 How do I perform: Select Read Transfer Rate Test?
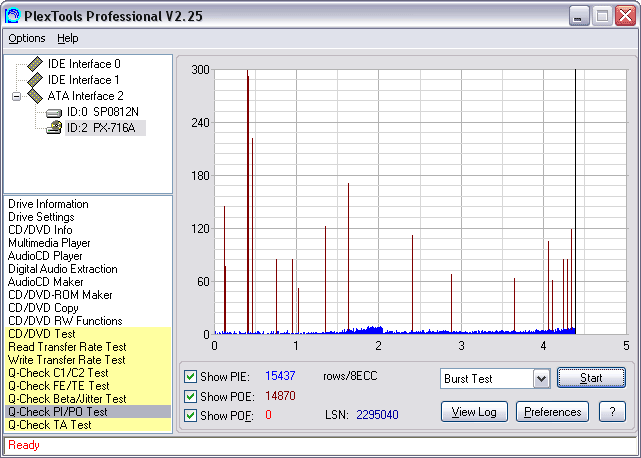point(88,347)
